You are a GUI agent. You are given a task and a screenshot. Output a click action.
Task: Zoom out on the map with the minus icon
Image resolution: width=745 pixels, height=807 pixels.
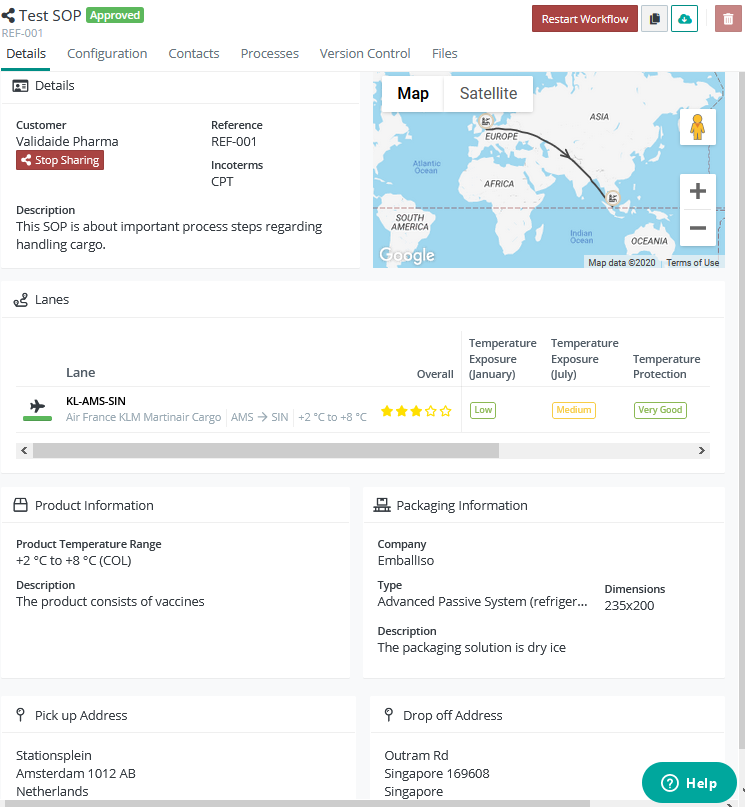point(697,227)
